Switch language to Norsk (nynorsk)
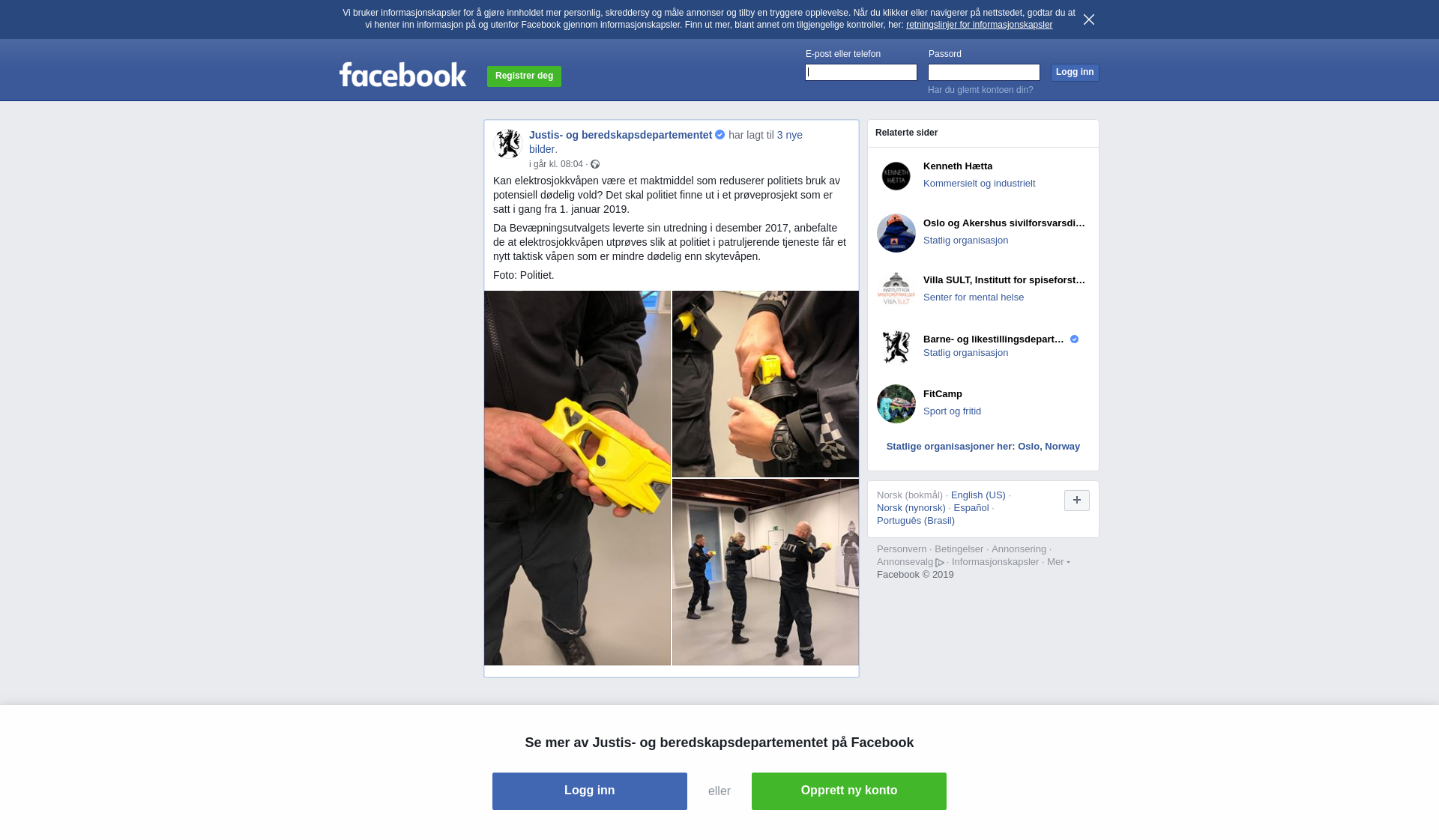 tap(911, 508)
